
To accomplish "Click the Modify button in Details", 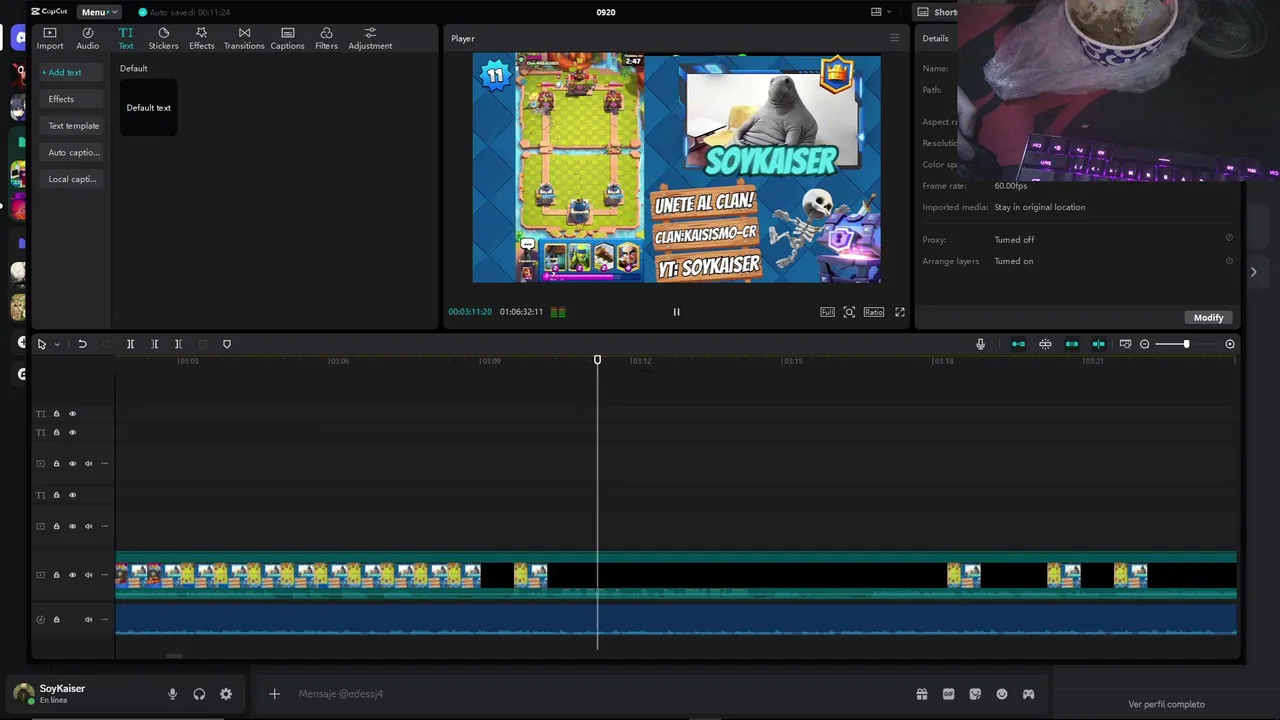I will [1208, 317].
